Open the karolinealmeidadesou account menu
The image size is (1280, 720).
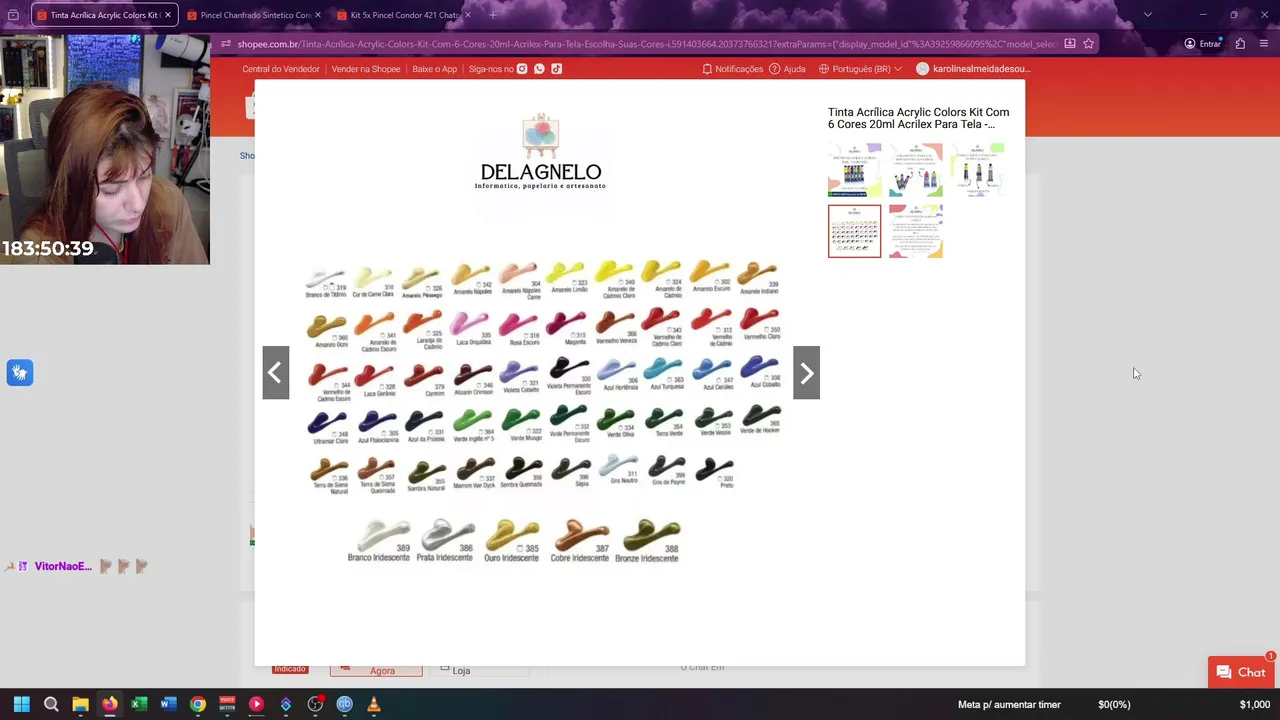click(x=972, y=69)
